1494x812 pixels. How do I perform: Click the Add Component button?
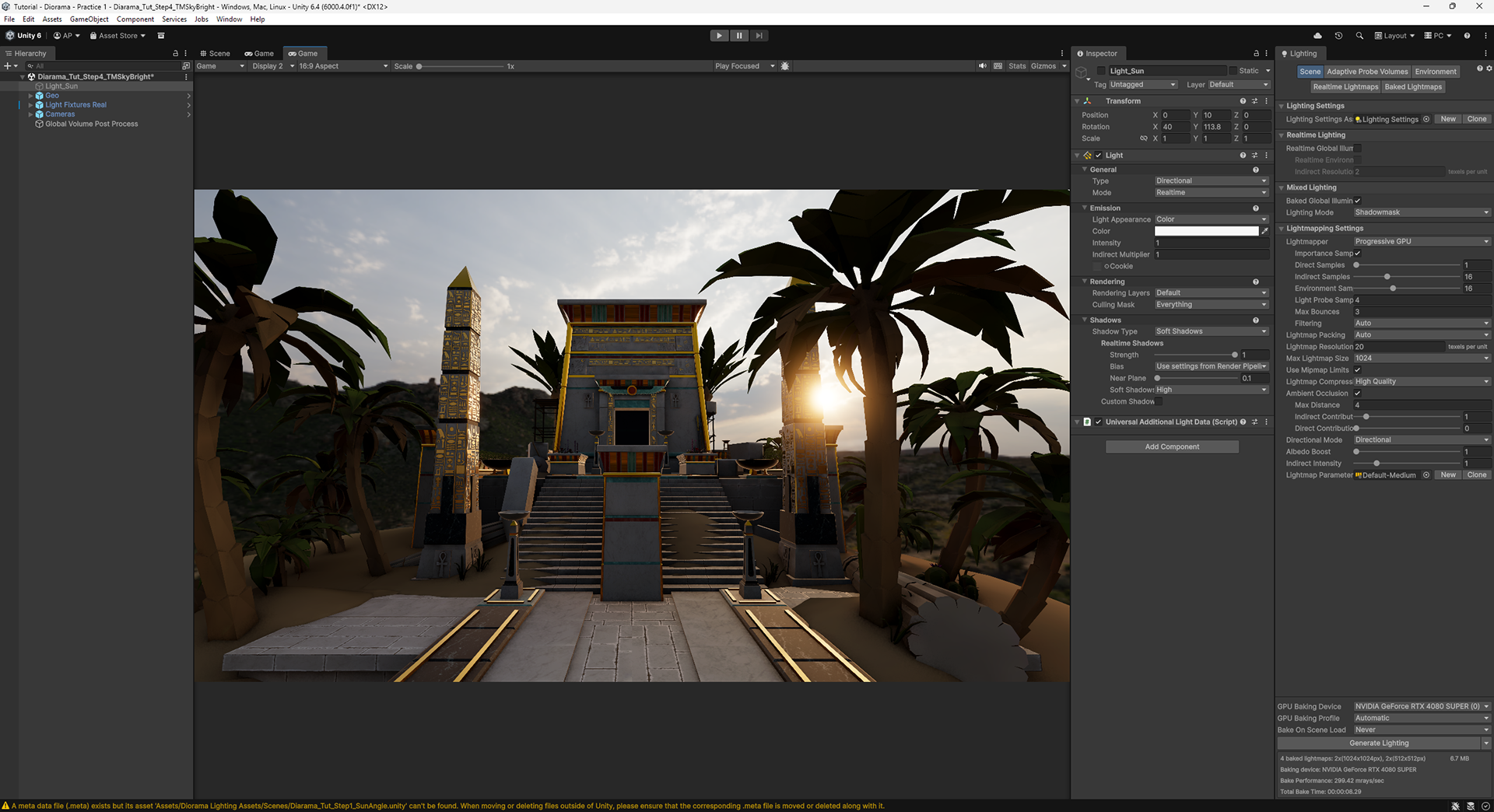(1172, 447)
